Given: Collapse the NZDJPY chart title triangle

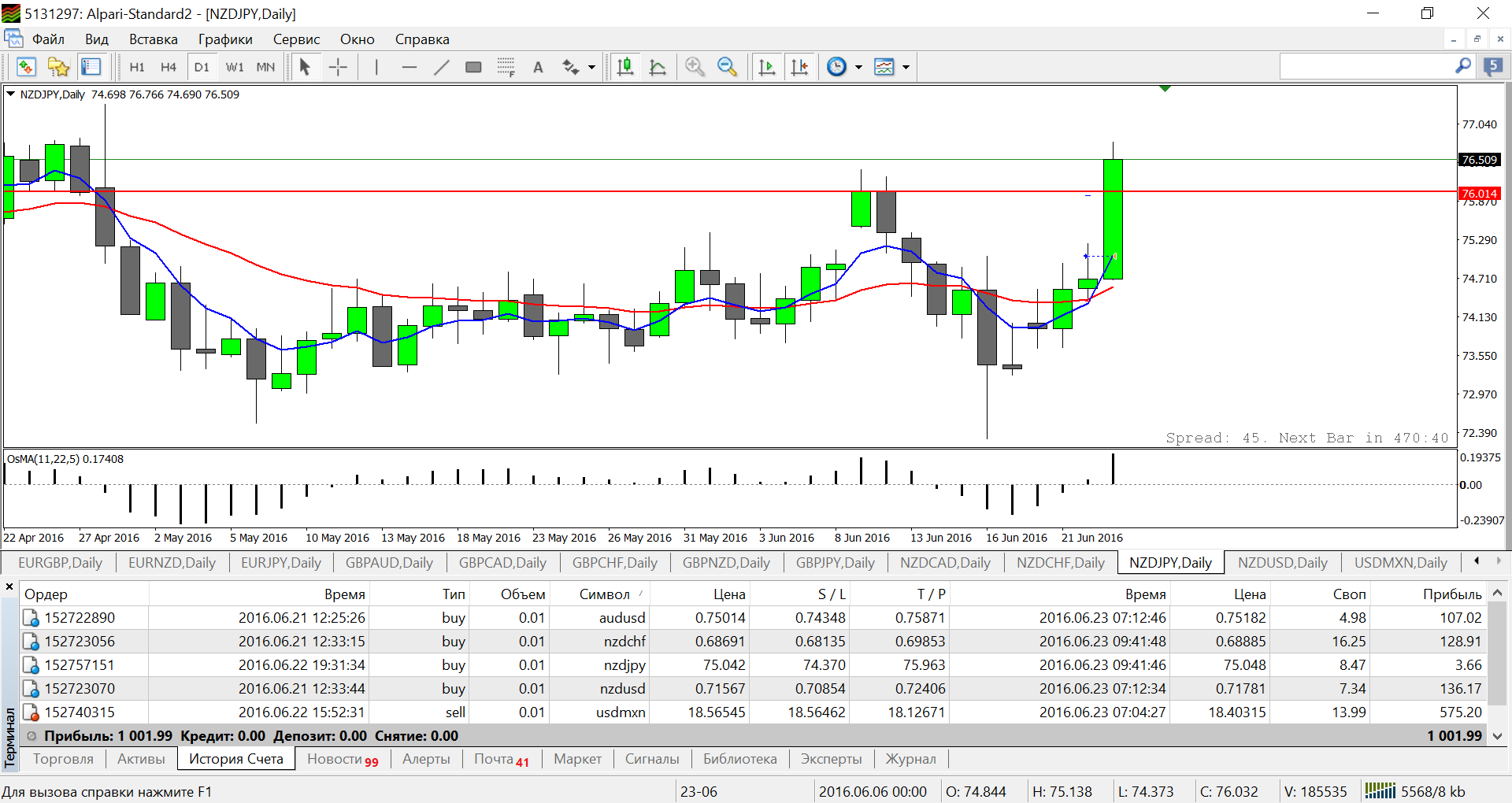Looking at the screenshot, I should point(11,94).
